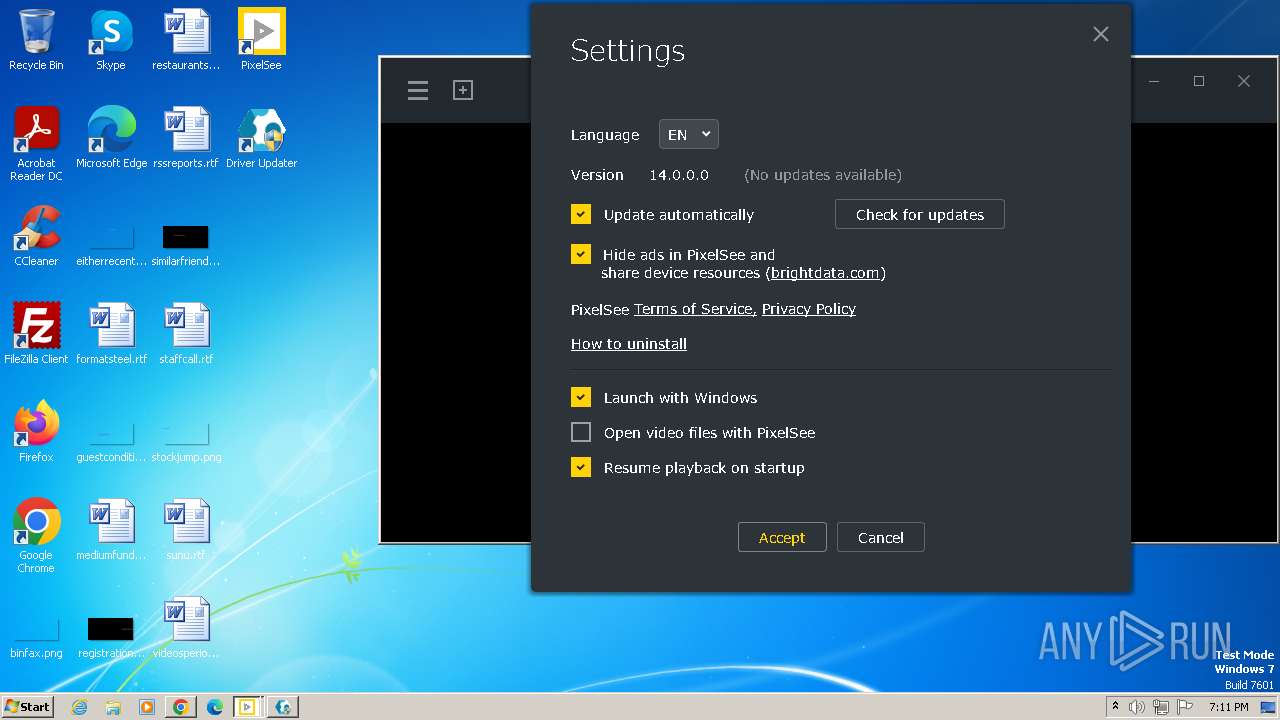The height and width of the screenshot is (720, 1280).
Task: Select the Recycle Bin desktop icon
Action: tap(36, 40)
